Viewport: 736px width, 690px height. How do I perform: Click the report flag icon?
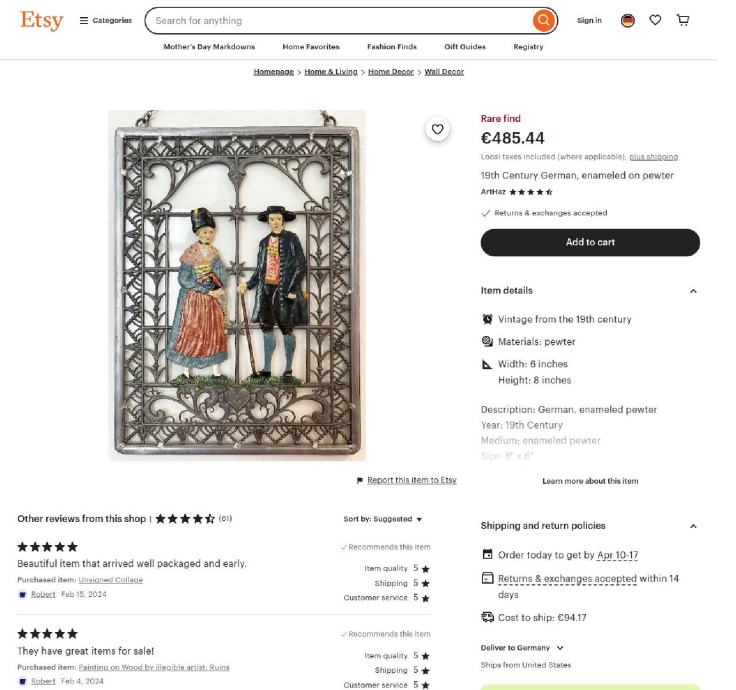(x=360, y=481)
